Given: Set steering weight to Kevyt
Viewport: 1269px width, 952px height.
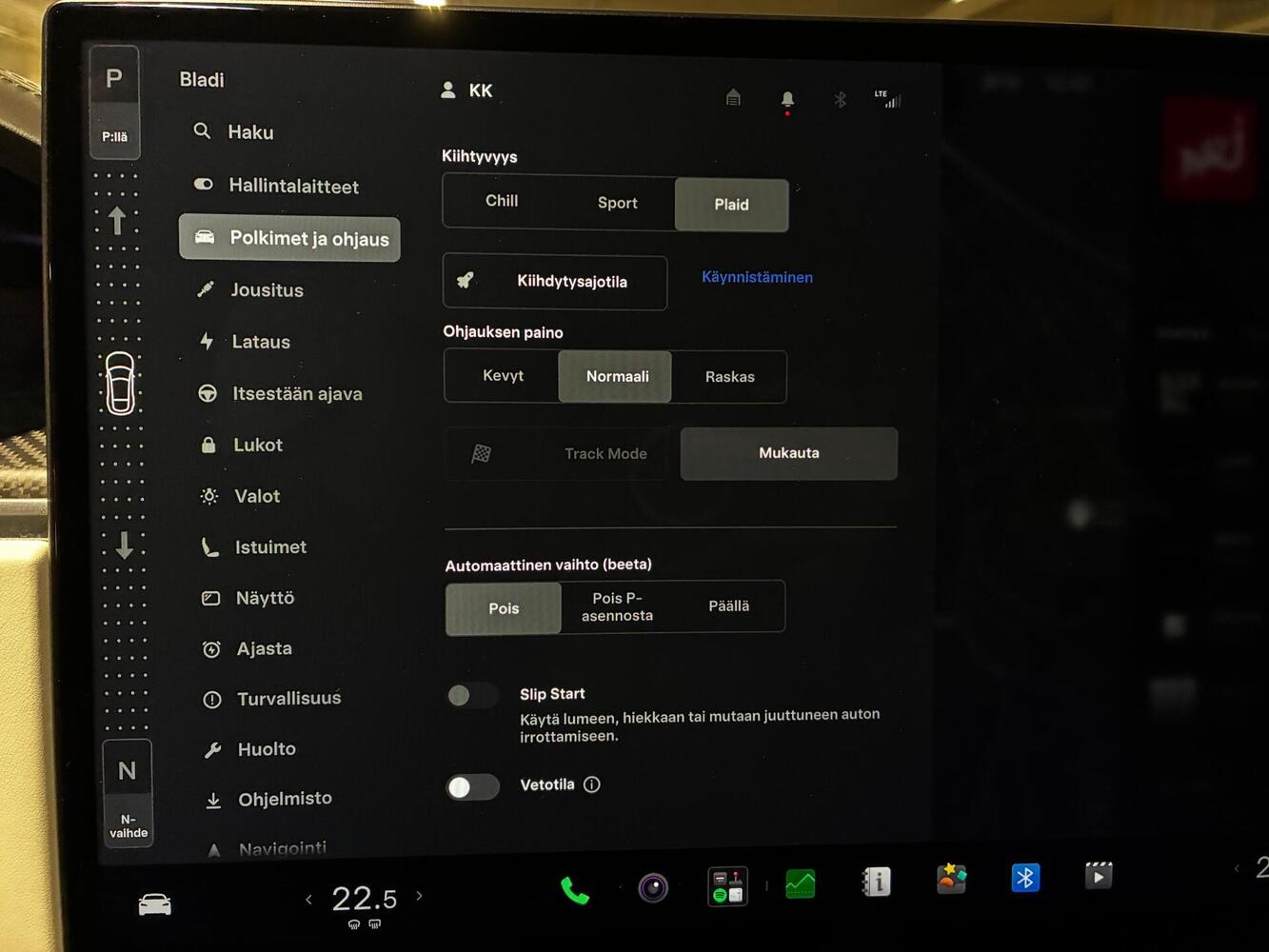Looking at the screenshot, I should [503, 376].
